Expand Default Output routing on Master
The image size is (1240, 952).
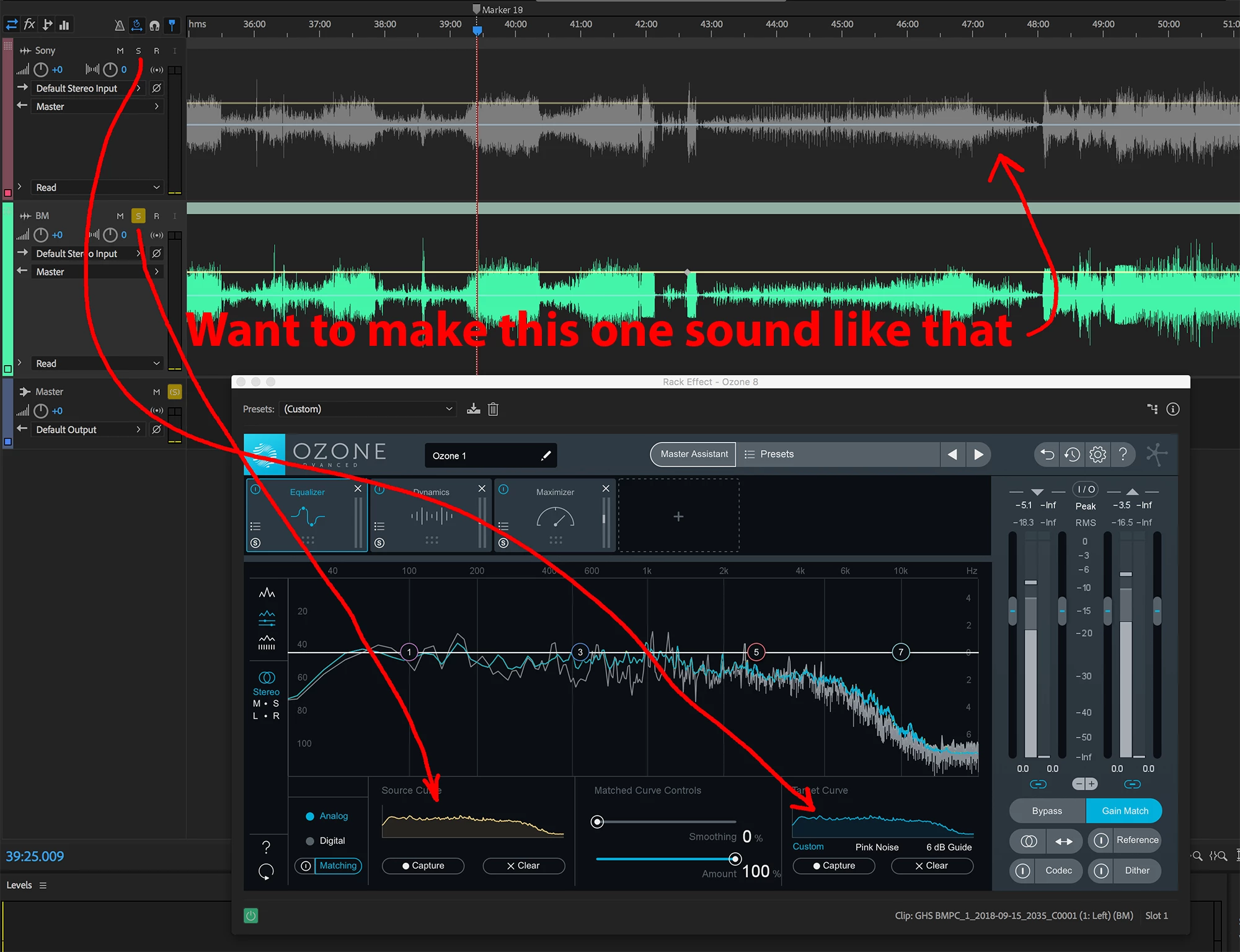[138, 430]
